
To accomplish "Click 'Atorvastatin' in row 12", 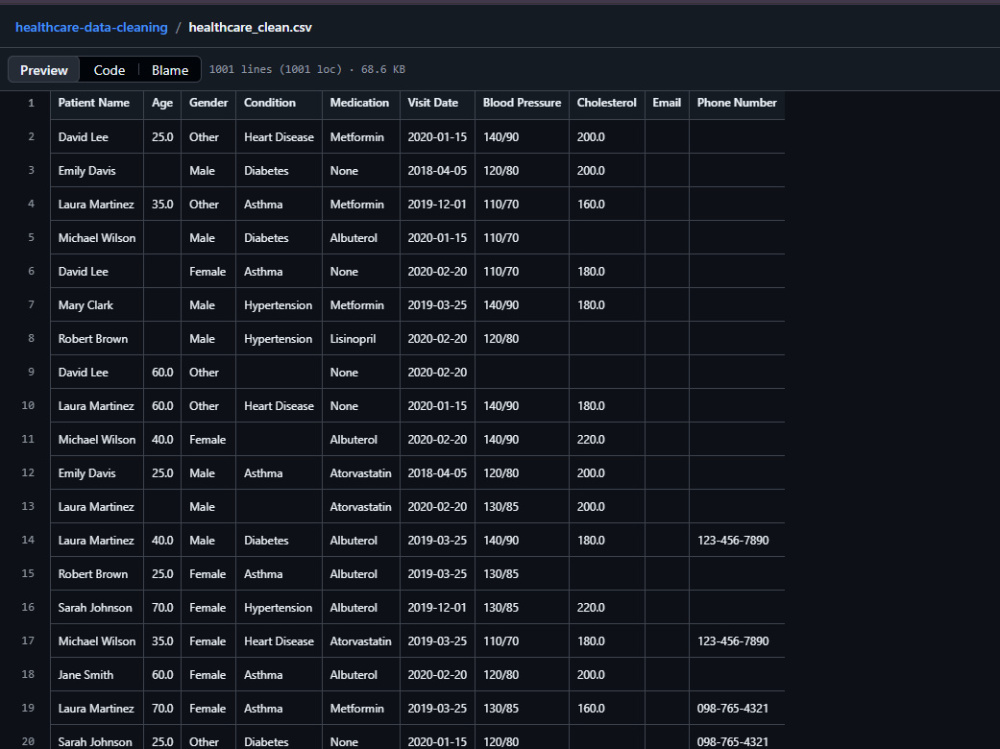I will coord(360,473).
